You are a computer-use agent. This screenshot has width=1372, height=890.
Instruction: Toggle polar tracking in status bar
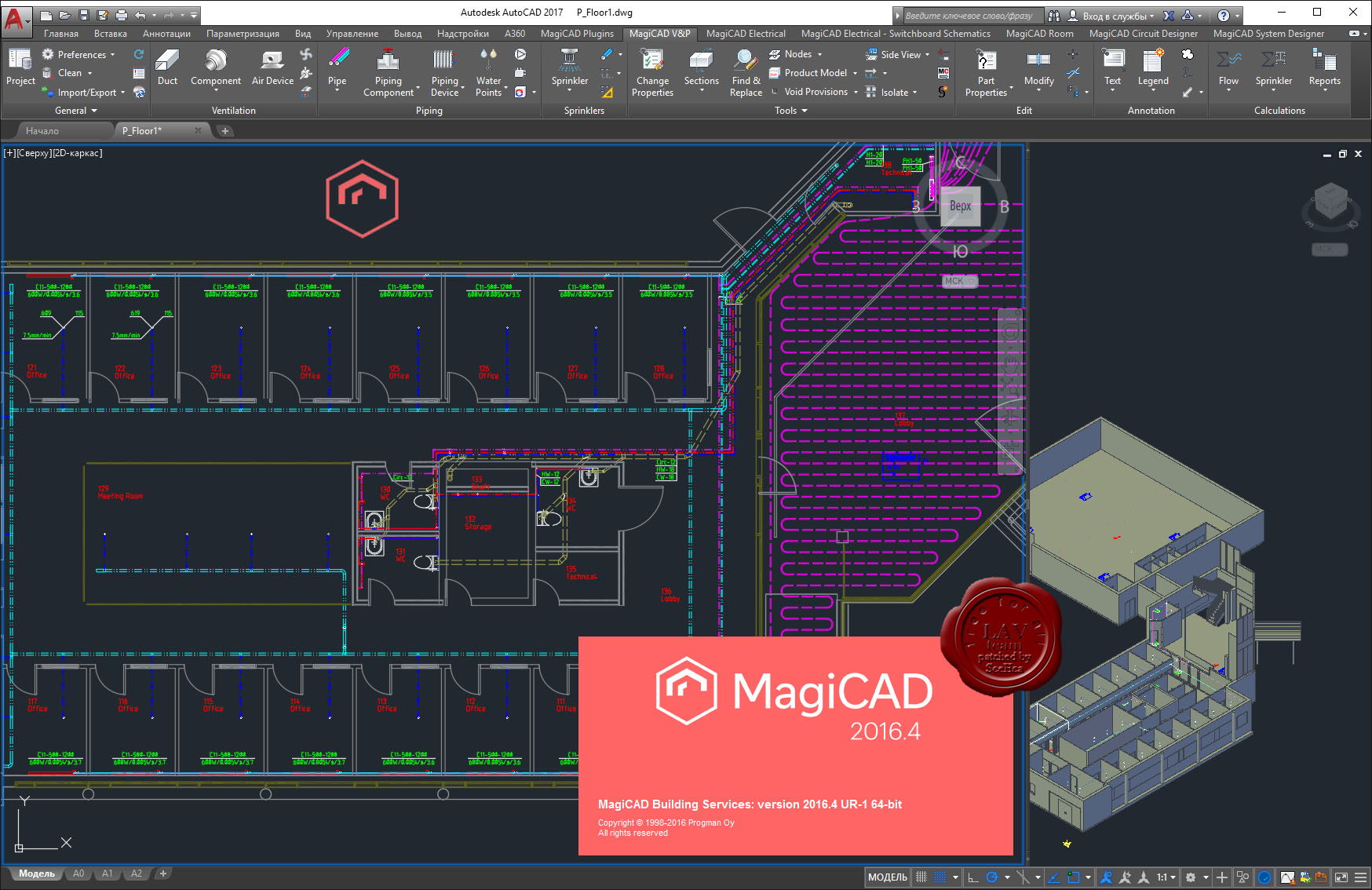[x=992, y=877]
